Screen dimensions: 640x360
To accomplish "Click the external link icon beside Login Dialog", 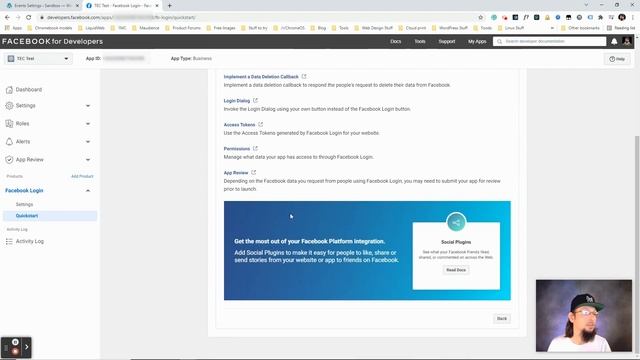I will 256,100.
